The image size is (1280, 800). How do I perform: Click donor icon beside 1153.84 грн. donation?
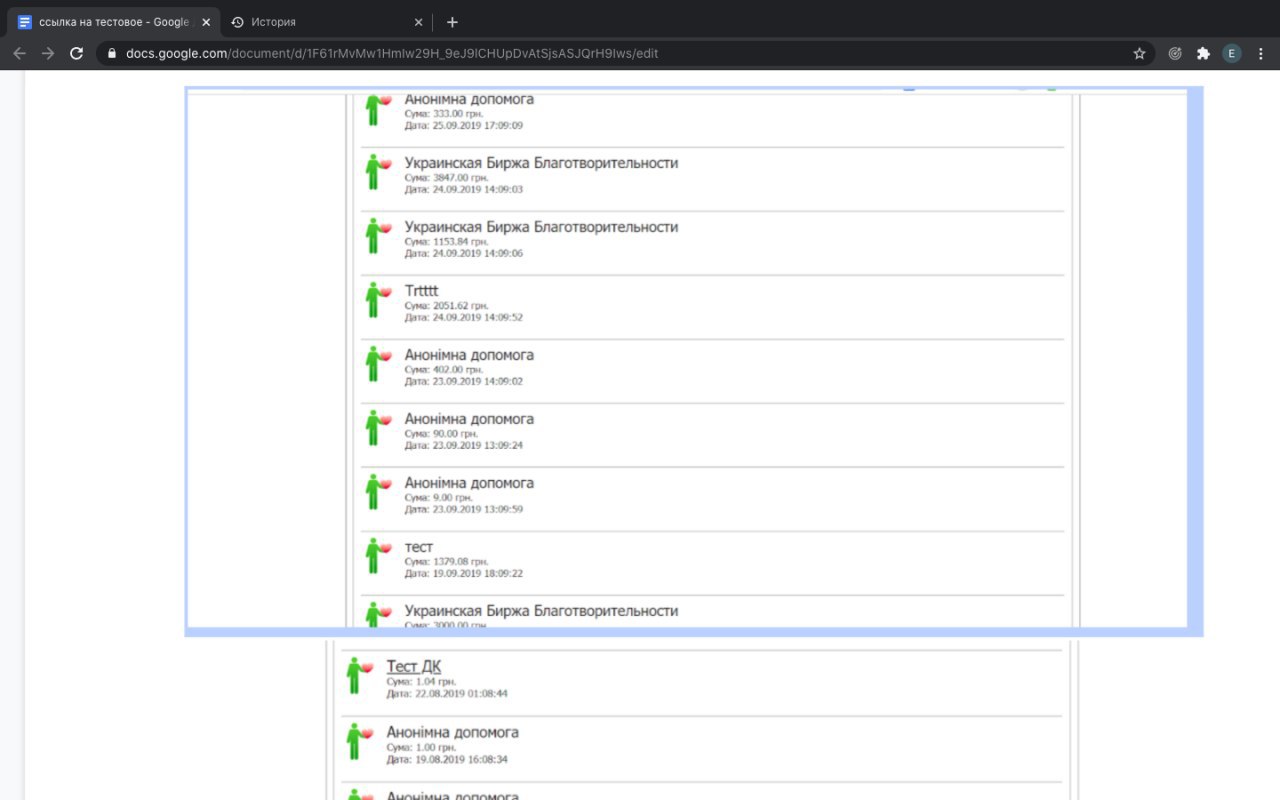coord(377,236)
